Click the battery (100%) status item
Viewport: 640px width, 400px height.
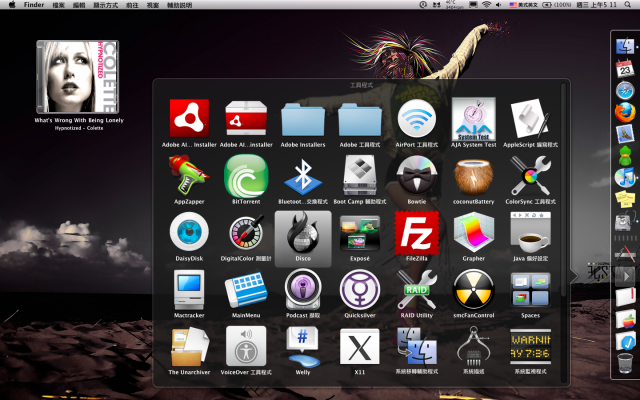(557, 4)
